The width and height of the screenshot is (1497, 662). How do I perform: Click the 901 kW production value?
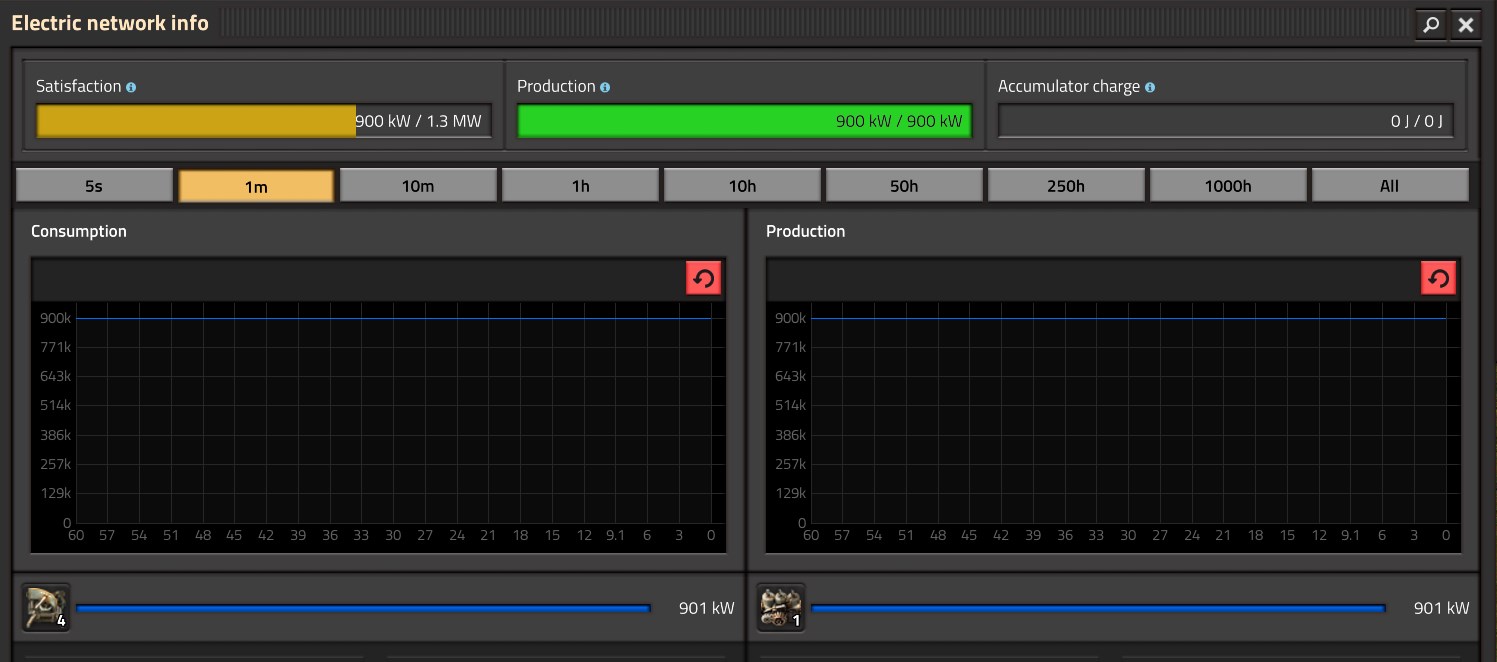coord(1441,608)
